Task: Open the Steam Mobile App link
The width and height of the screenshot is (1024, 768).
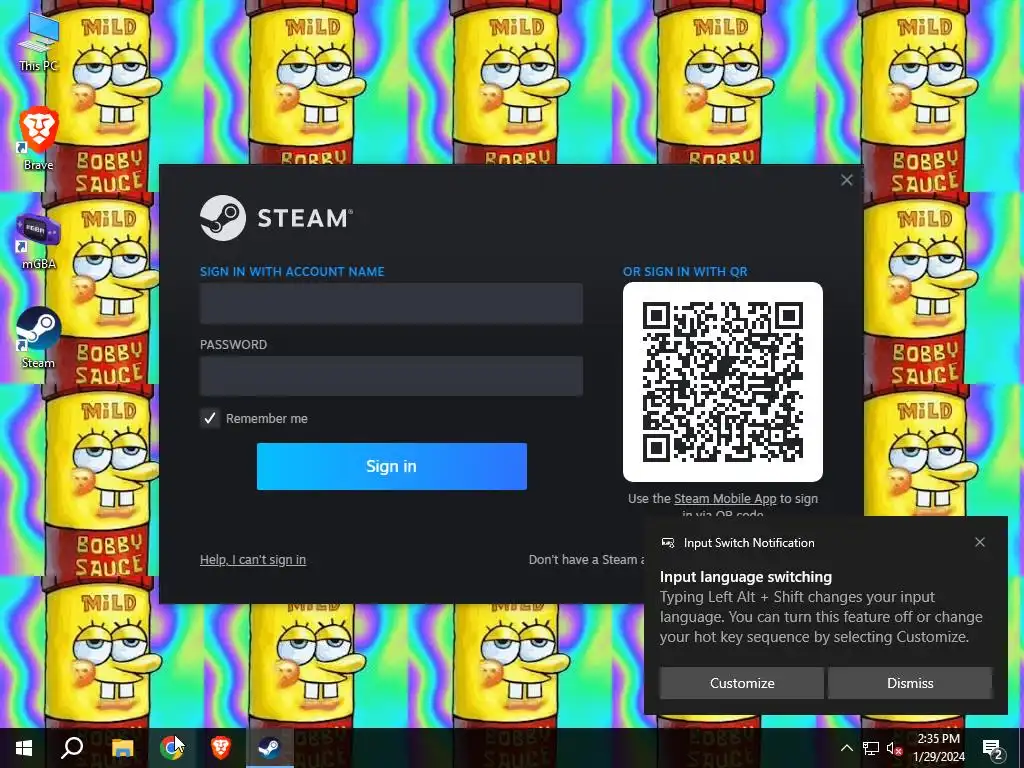Action: click(x=725, y=498)
